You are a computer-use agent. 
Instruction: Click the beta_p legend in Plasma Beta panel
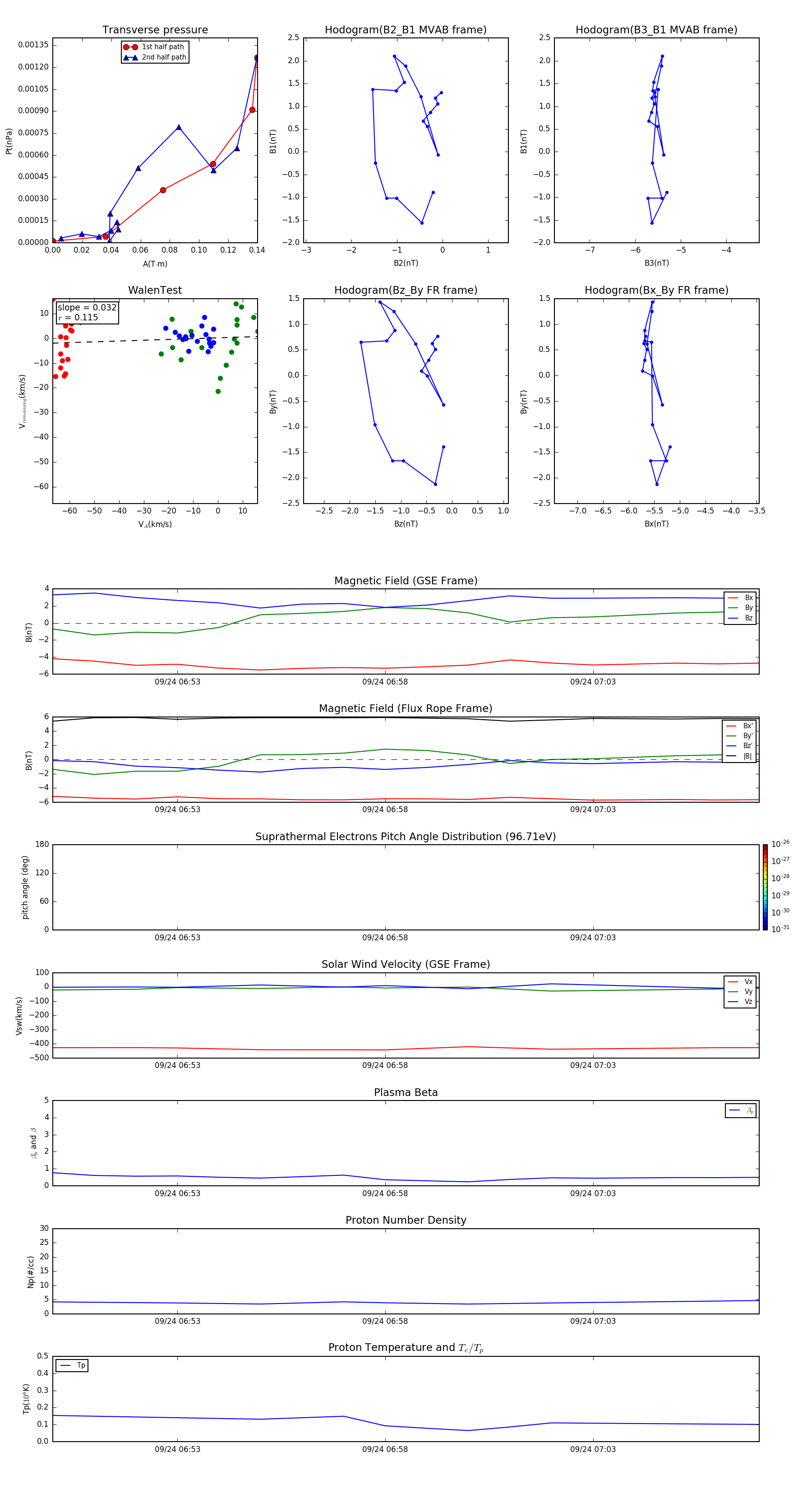(x=741, y=1110)
